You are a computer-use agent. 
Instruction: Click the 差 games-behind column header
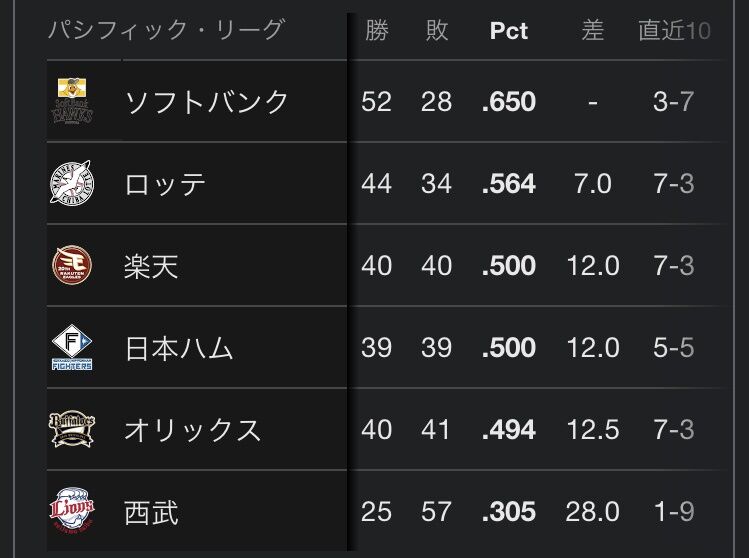pos(593,31)
